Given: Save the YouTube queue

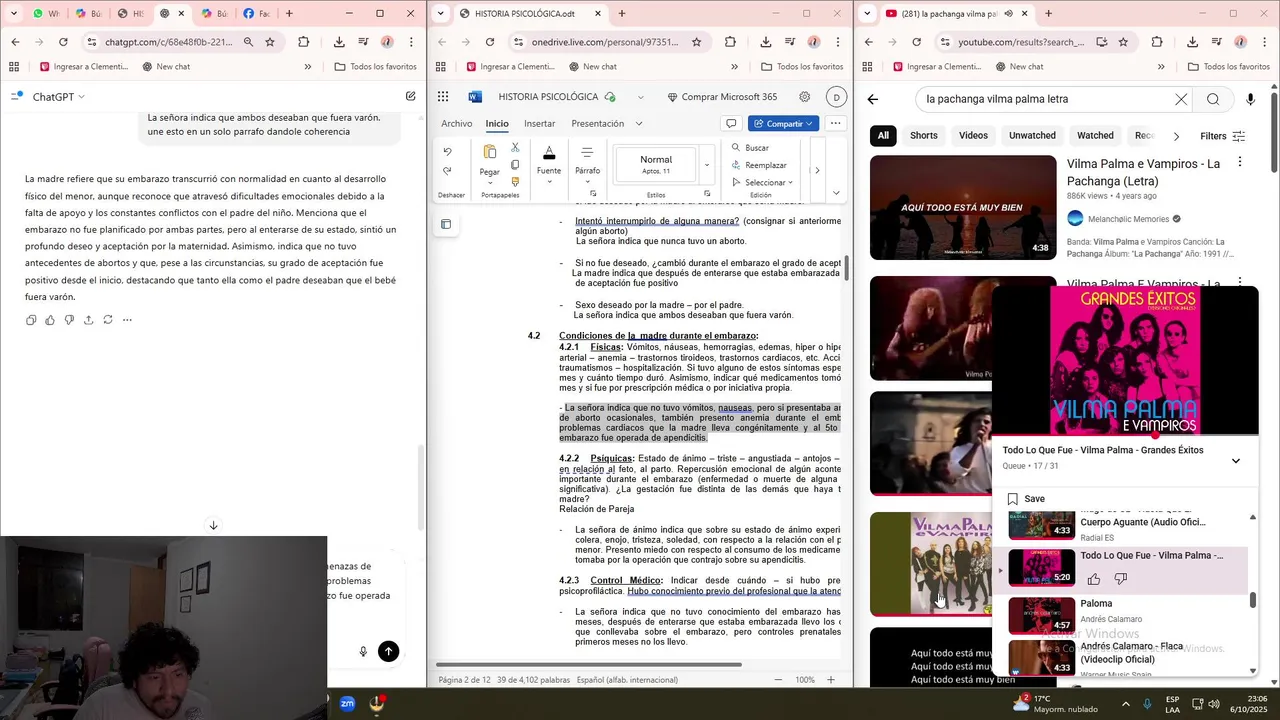Looking at the screenshot, I should click(x=1026, y=499).
